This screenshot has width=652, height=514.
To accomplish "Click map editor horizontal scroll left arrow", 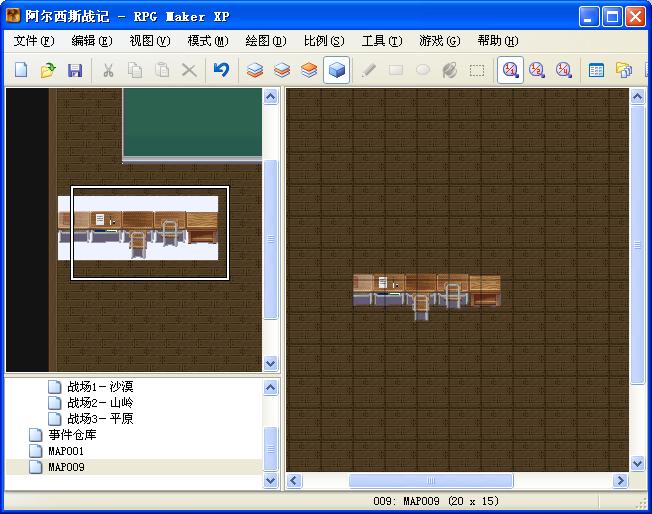I will click(294, 481).
